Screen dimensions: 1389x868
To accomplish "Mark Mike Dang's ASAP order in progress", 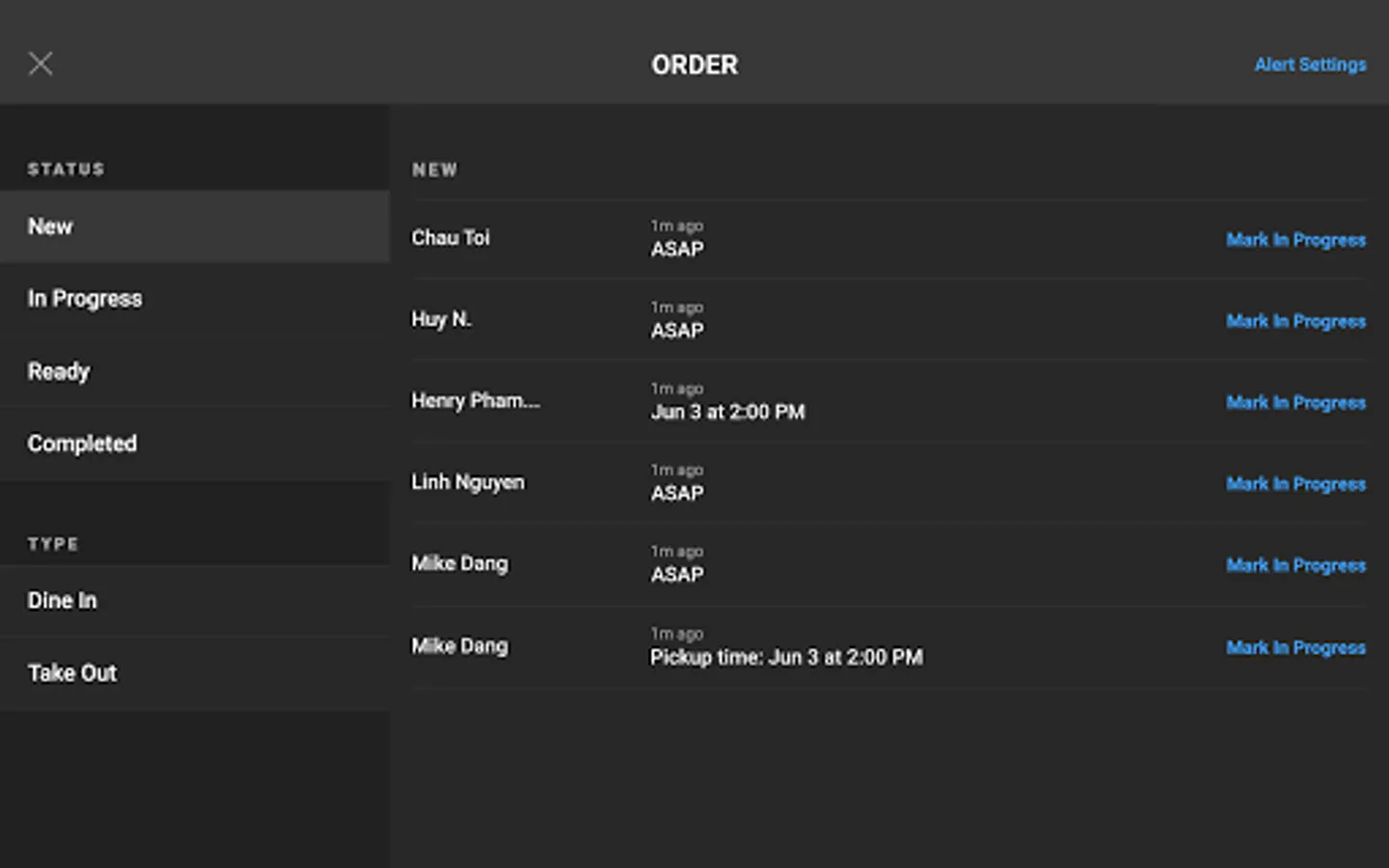I will [1295, 565].
